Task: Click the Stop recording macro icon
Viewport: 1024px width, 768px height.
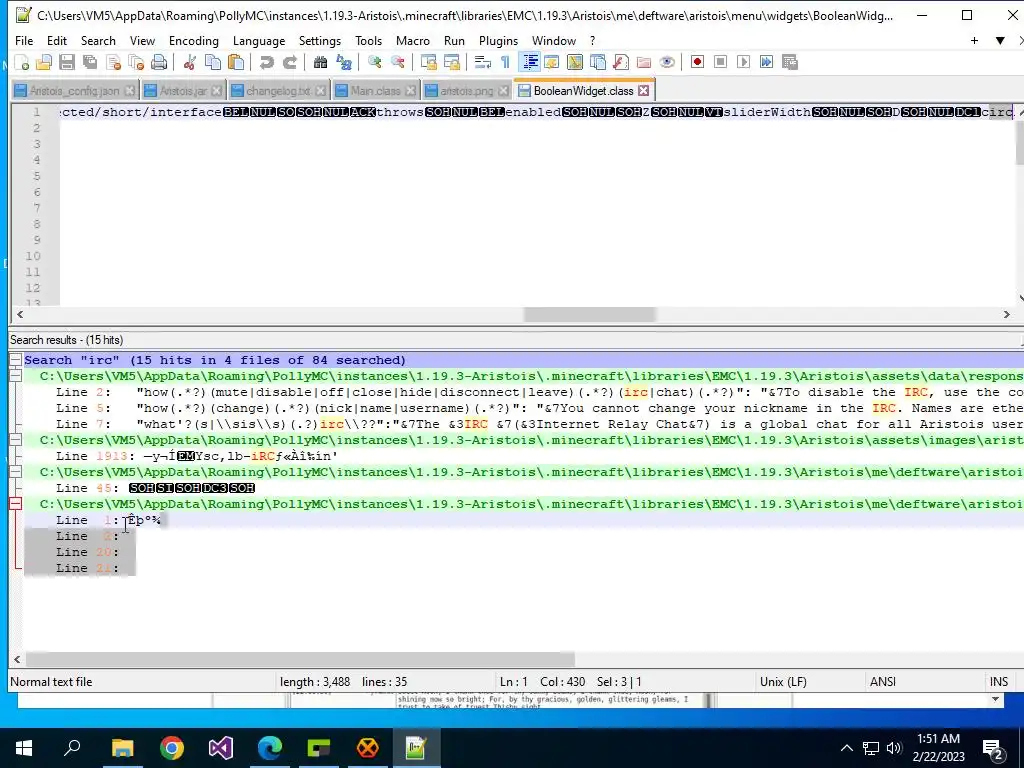Action: pyautogui.click(x=720, y=63)
